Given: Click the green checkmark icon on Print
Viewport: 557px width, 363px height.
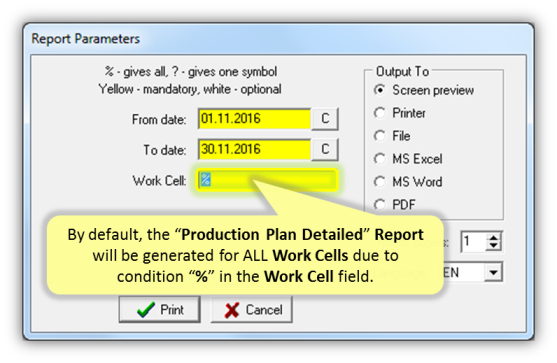Looking at the screenshot, I should click(x=146, y=309).
